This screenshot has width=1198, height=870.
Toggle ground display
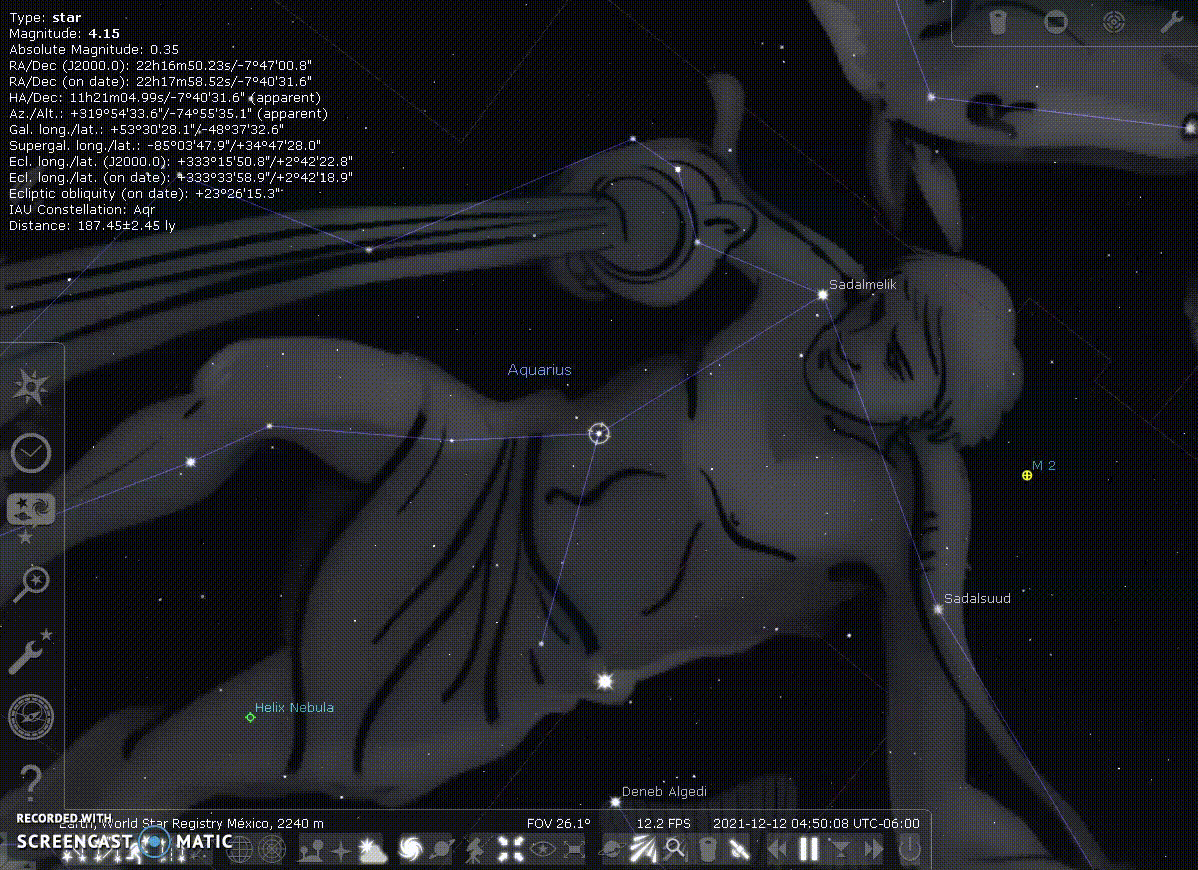[x=311, y=849]
